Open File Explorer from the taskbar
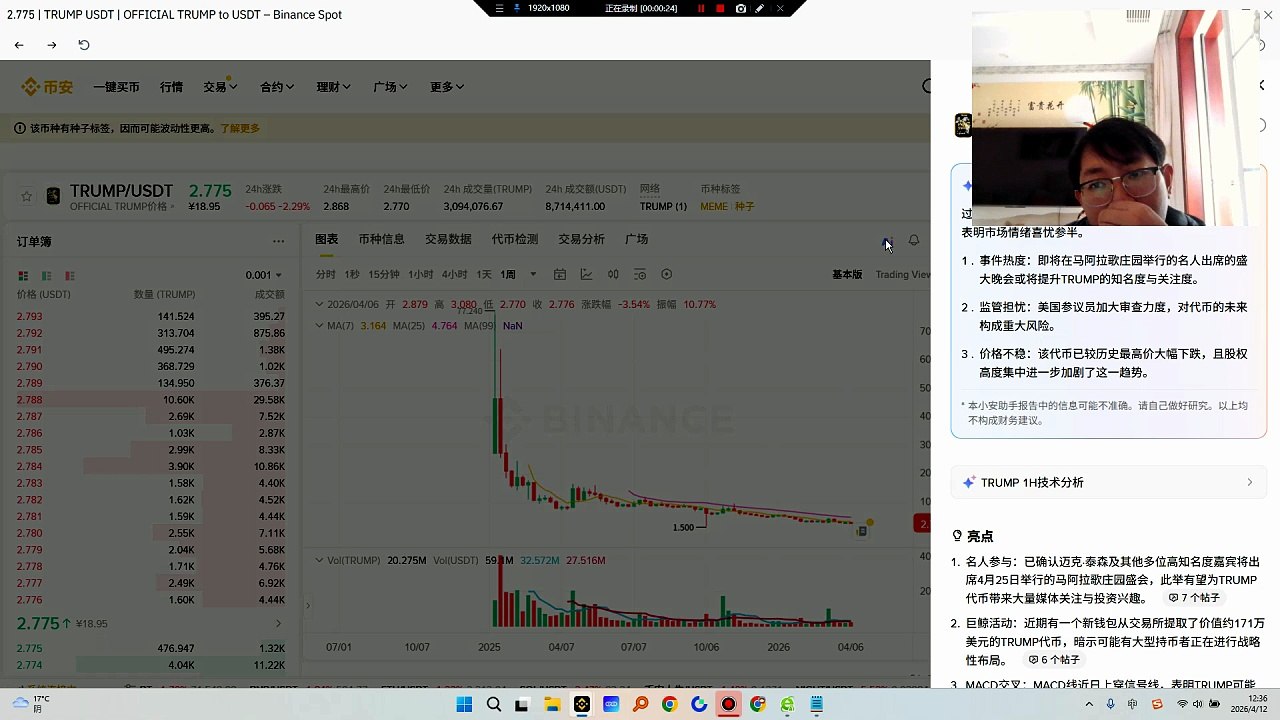Screen dimensions: 1280x720 (552, 704)
